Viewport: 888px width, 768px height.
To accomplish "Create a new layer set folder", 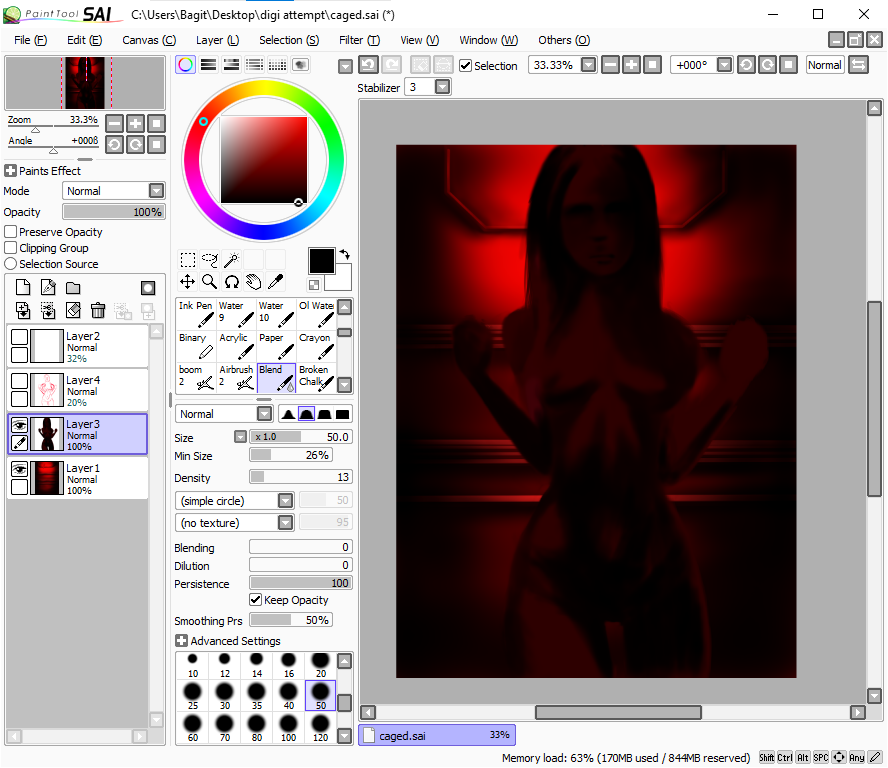I will (73, 288).
